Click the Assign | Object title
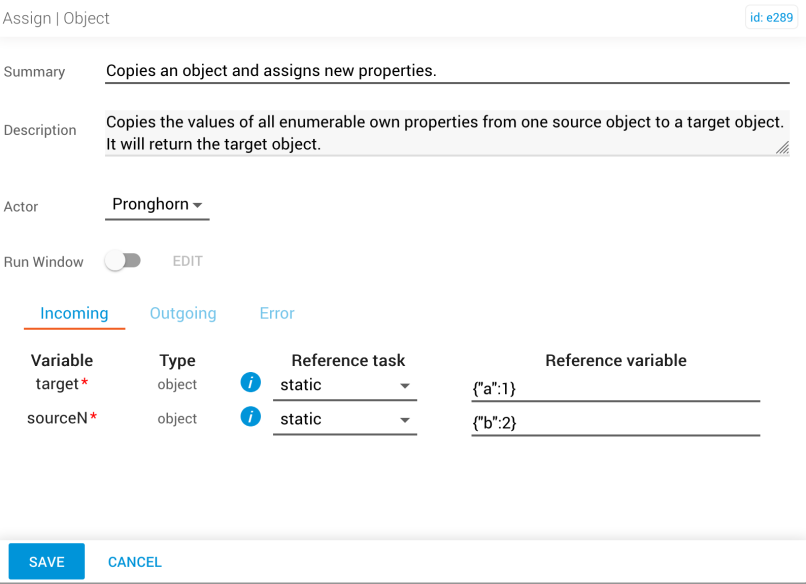The width and height of the screenshot is (806, 584). [x=56, y=18]
